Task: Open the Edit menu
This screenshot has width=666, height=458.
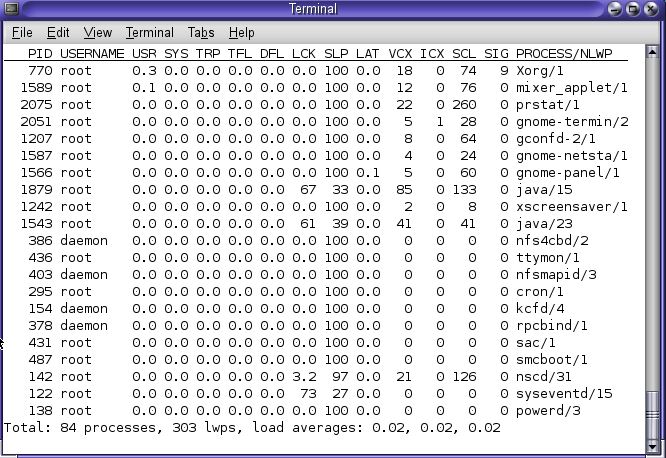Action: pos(58,32)
